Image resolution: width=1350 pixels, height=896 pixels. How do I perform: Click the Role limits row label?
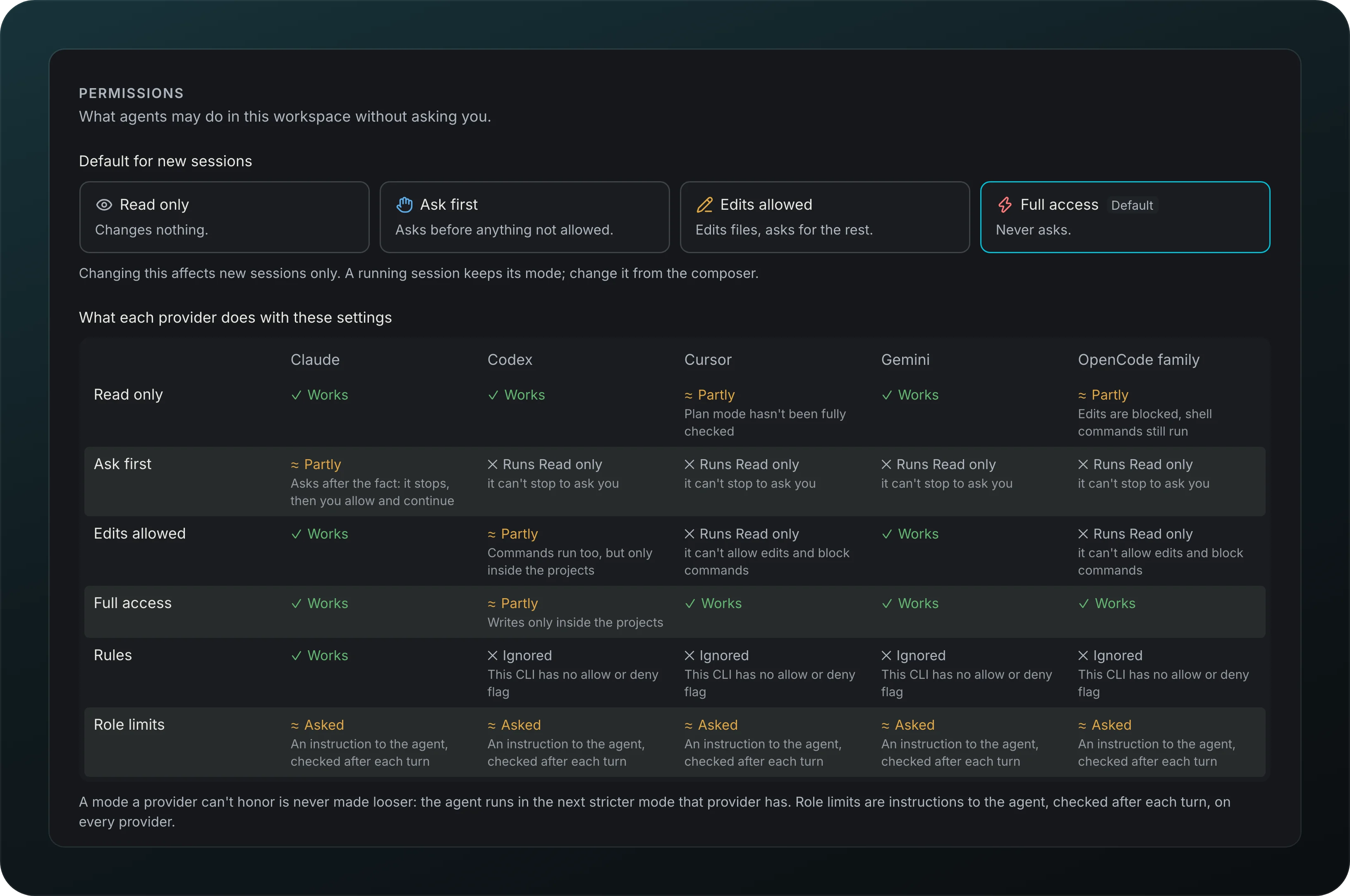(x=129, y=725)
